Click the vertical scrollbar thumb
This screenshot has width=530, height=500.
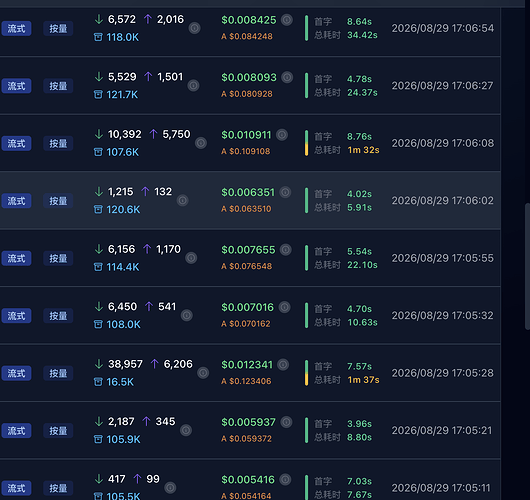coord(527,266)
